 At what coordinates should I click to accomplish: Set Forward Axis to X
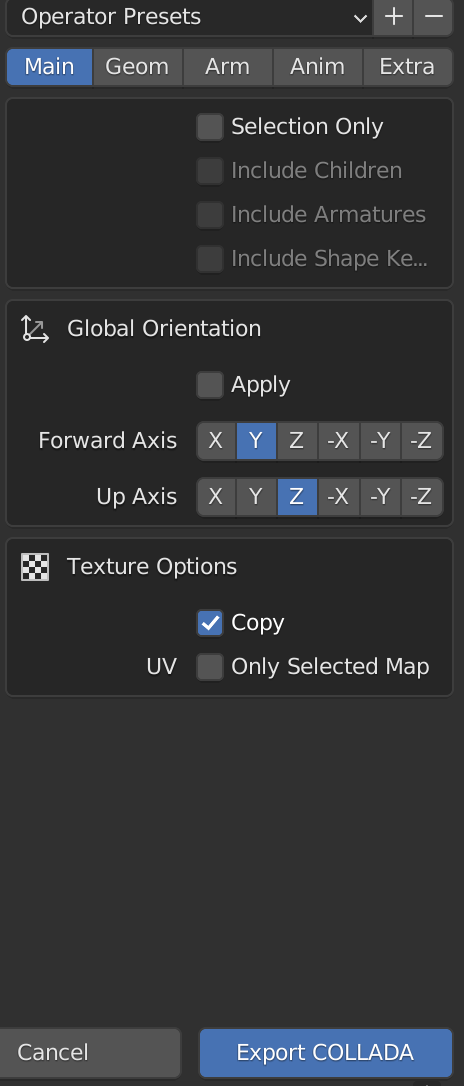[216, 441]
